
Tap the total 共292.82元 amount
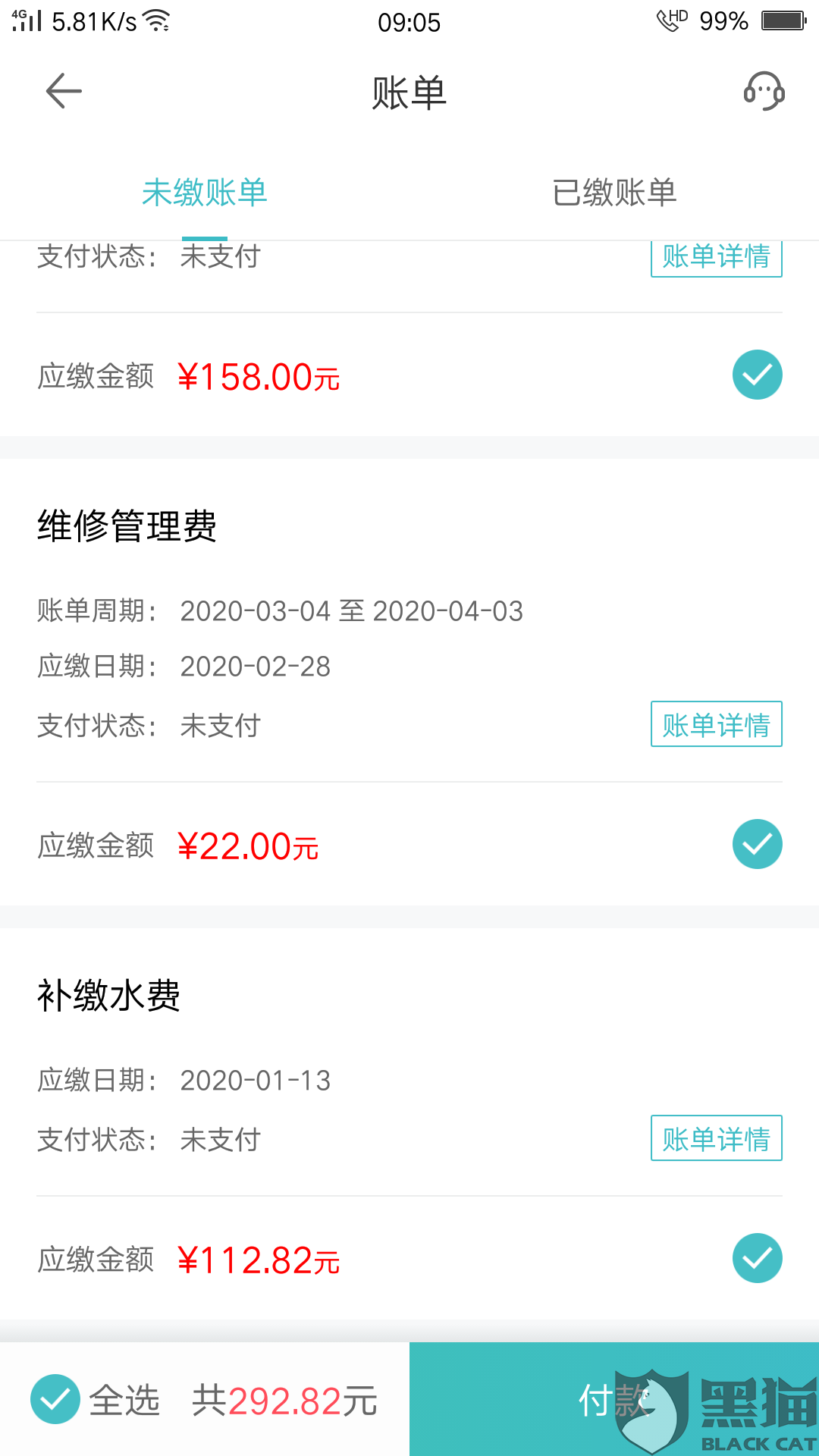point(284,1401)
